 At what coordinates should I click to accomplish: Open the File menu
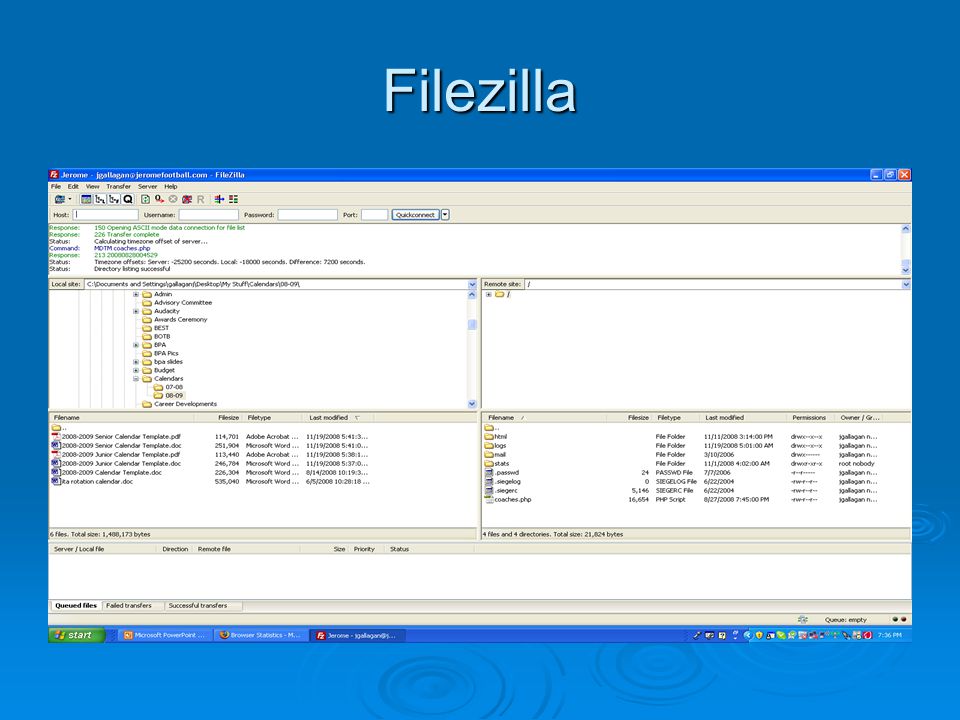(56, 186)
